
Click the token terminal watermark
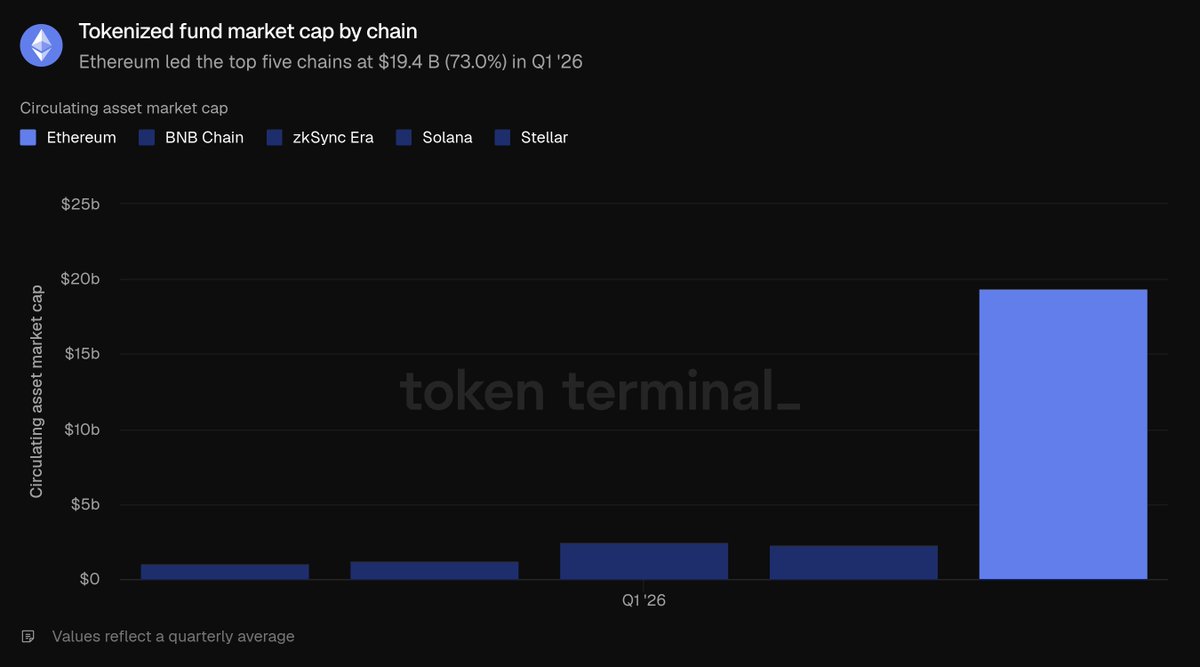(600, 391)
